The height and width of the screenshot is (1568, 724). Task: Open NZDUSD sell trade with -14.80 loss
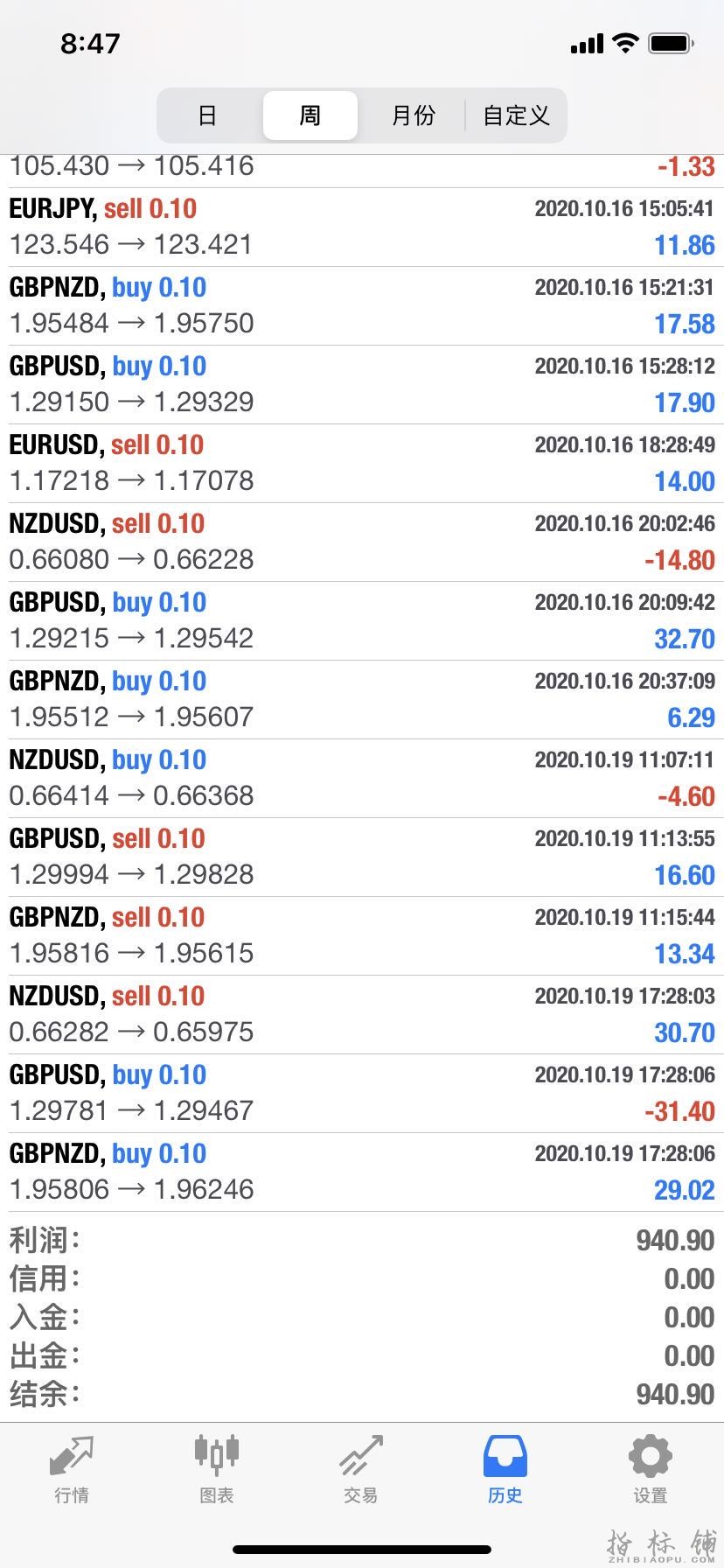pyautogui.click(x=362, y=542)
